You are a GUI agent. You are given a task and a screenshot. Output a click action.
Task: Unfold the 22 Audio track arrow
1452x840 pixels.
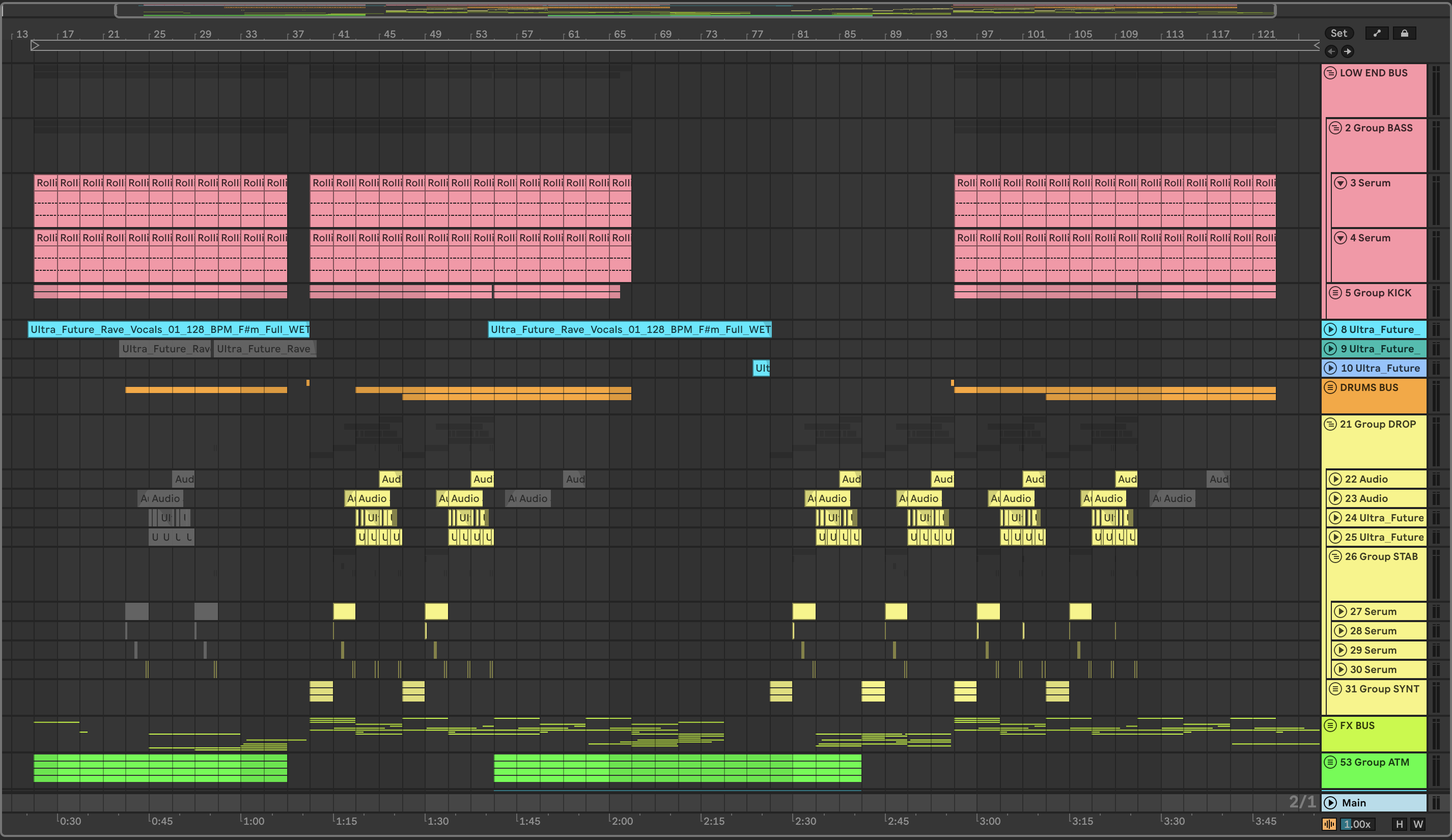pyautogui.click(x=1335, y=479)
